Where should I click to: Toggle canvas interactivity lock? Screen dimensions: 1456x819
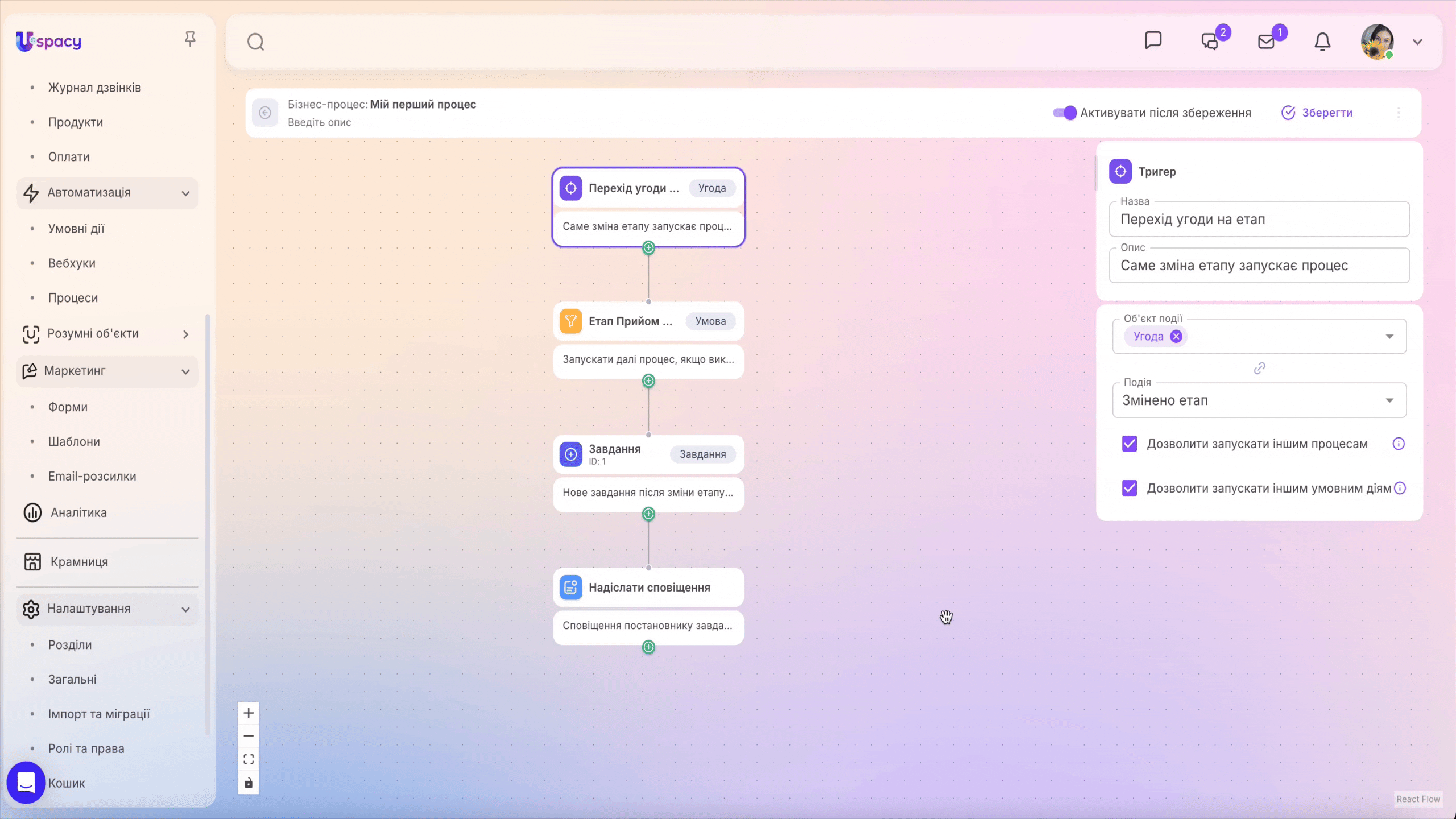(x=249, y=783)
